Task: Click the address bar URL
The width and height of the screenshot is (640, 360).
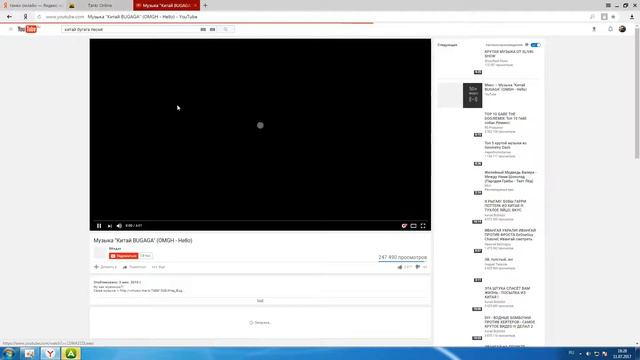Action: pyautogui.click(x=64, y=17)
